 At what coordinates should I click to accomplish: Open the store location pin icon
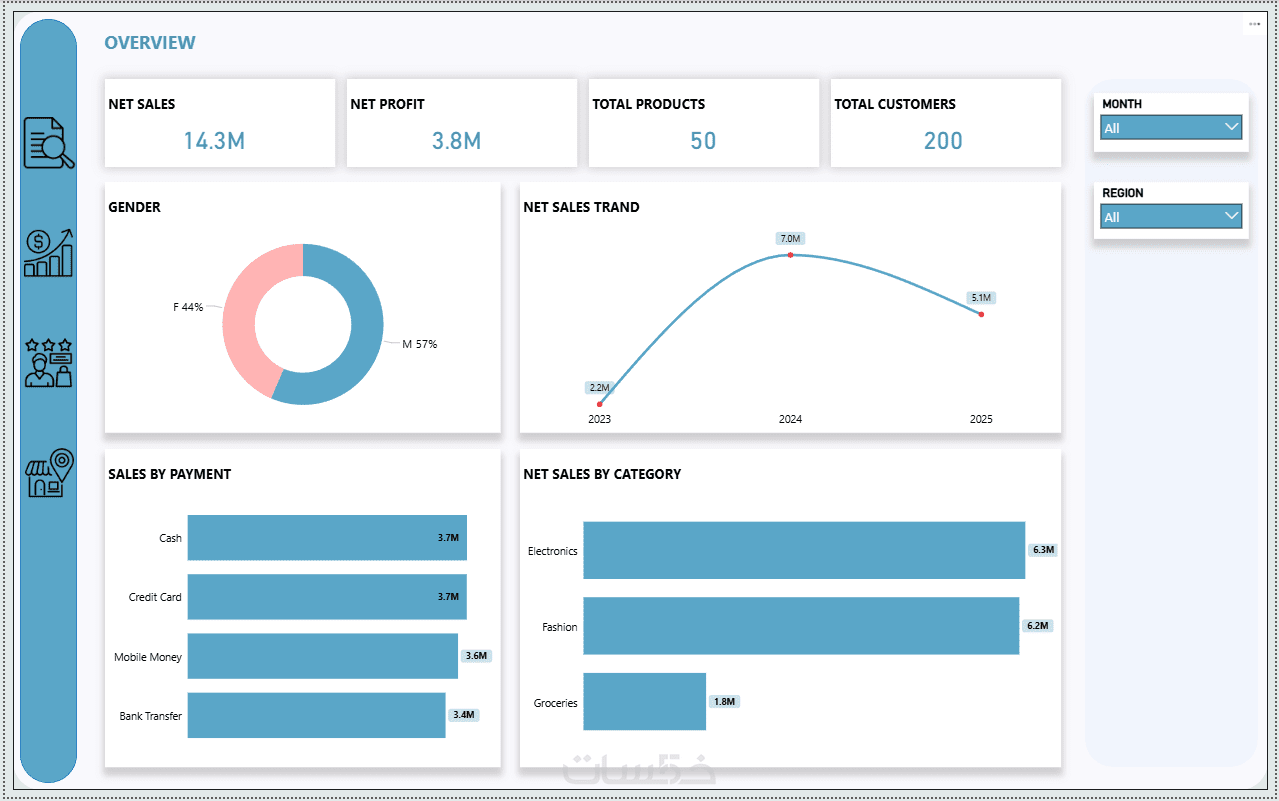click(49, 472)
